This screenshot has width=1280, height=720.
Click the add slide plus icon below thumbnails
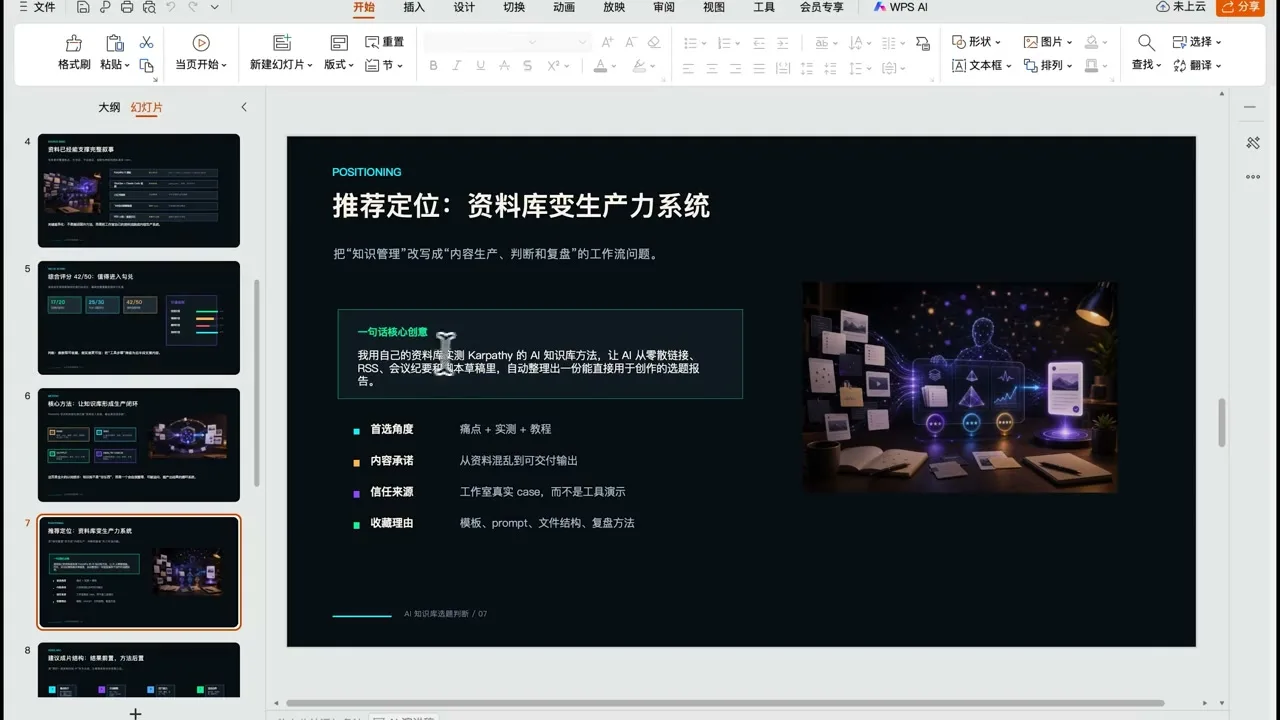(x=136, y=713)
